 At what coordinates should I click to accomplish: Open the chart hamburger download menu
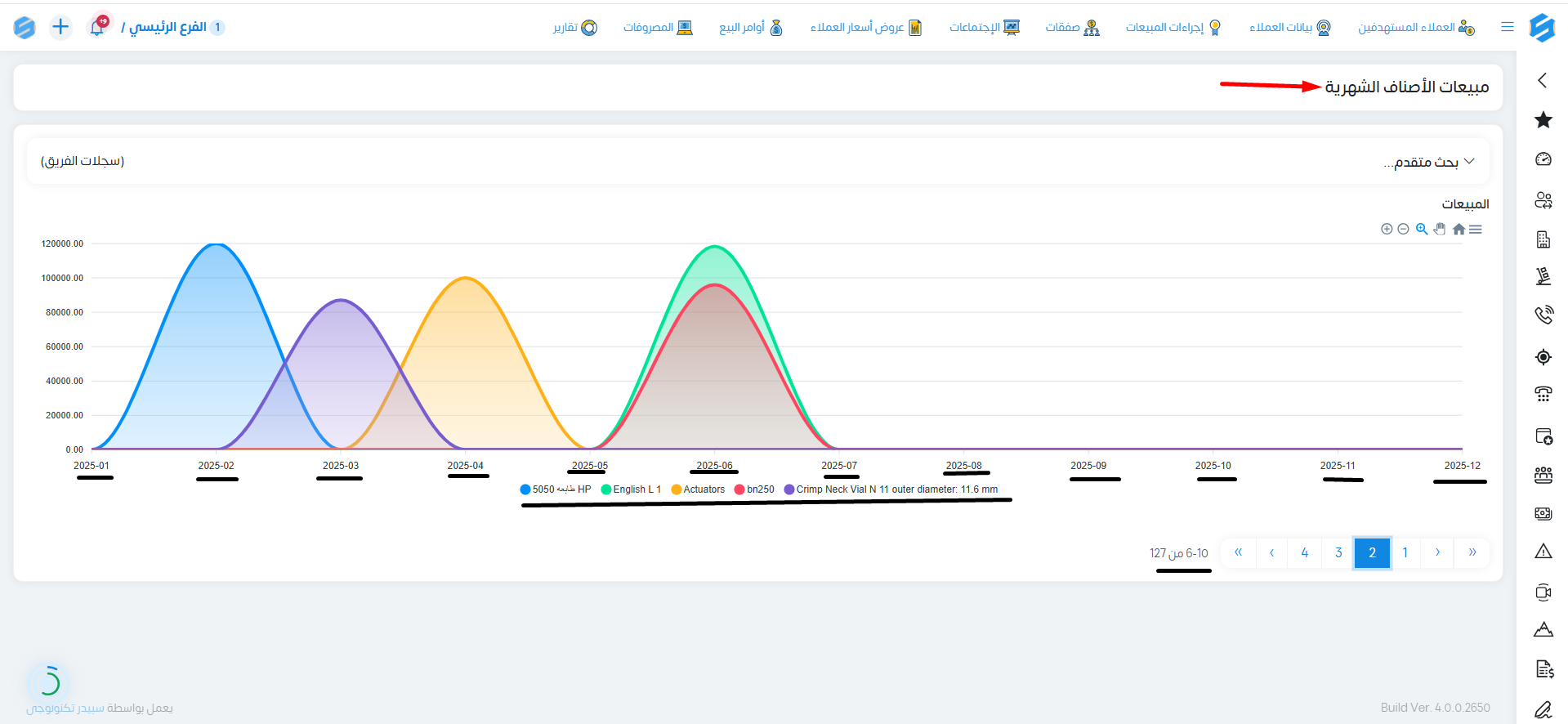click(1476, 230)
